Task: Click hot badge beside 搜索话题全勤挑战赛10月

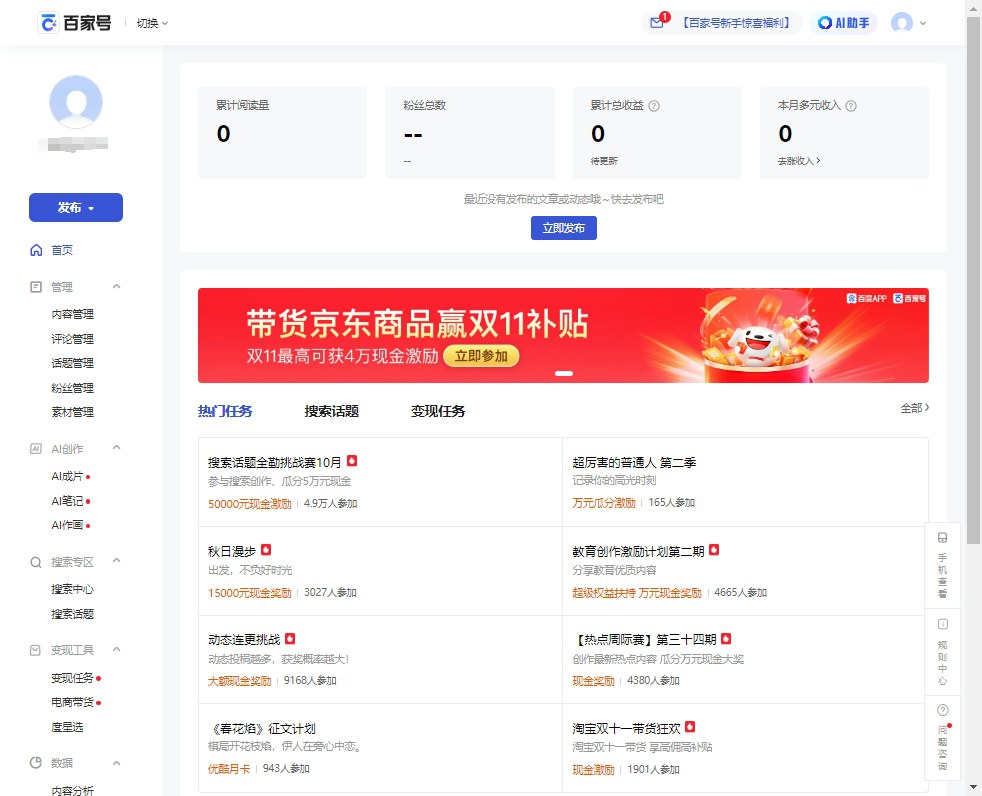Action: tap(352, 461)
